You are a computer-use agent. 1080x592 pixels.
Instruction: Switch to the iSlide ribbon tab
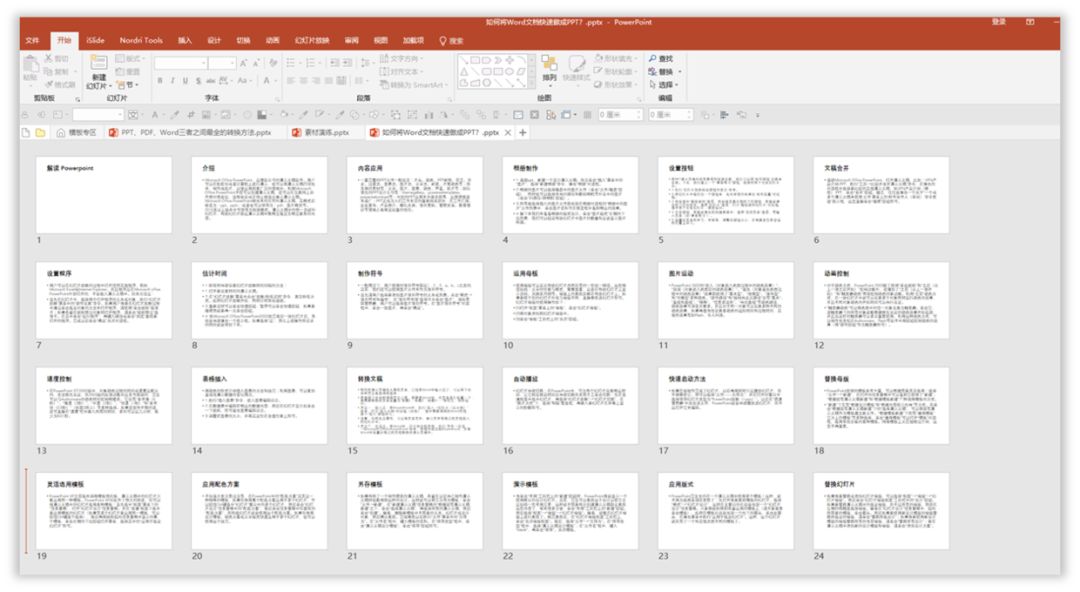pos(95,41)
